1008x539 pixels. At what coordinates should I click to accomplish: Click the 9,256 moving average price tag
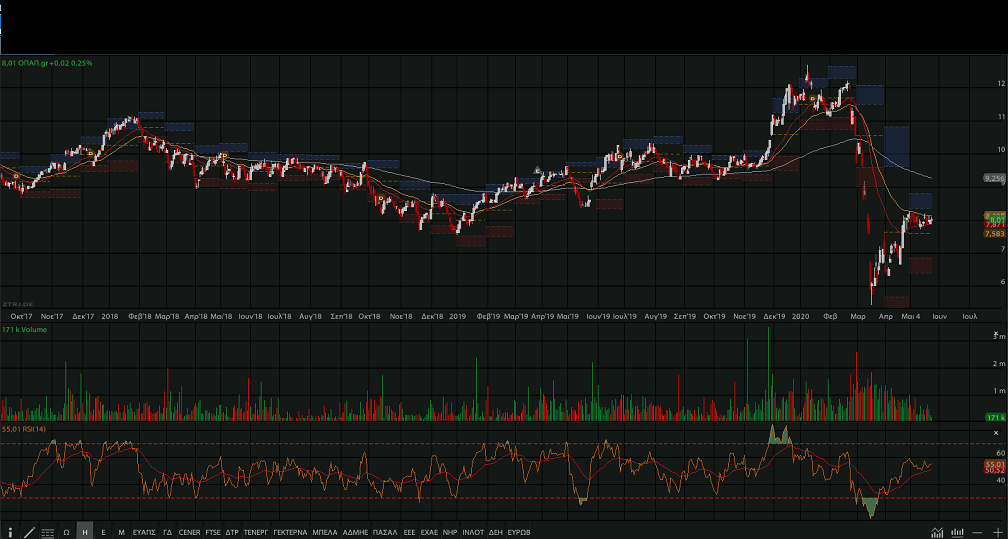coord(993,178)
